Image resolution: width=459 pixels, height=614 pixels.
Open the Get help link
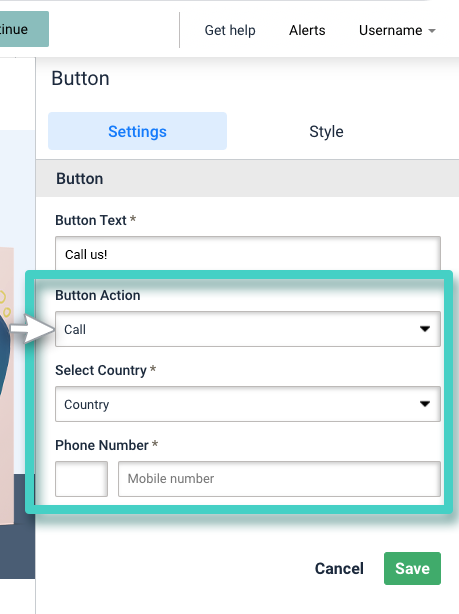pyautogui.click(x=230, y=30)
